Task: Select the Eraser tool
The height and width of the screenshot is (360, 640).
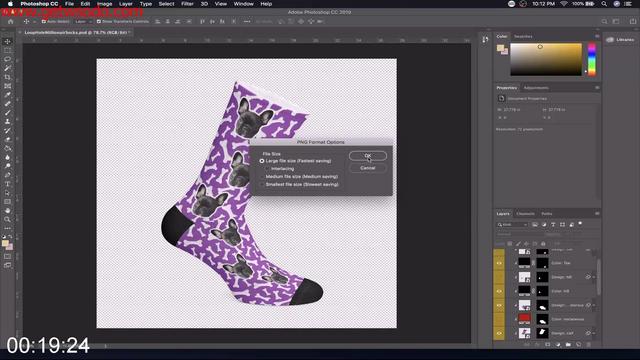Action: (x=7, y=139)
